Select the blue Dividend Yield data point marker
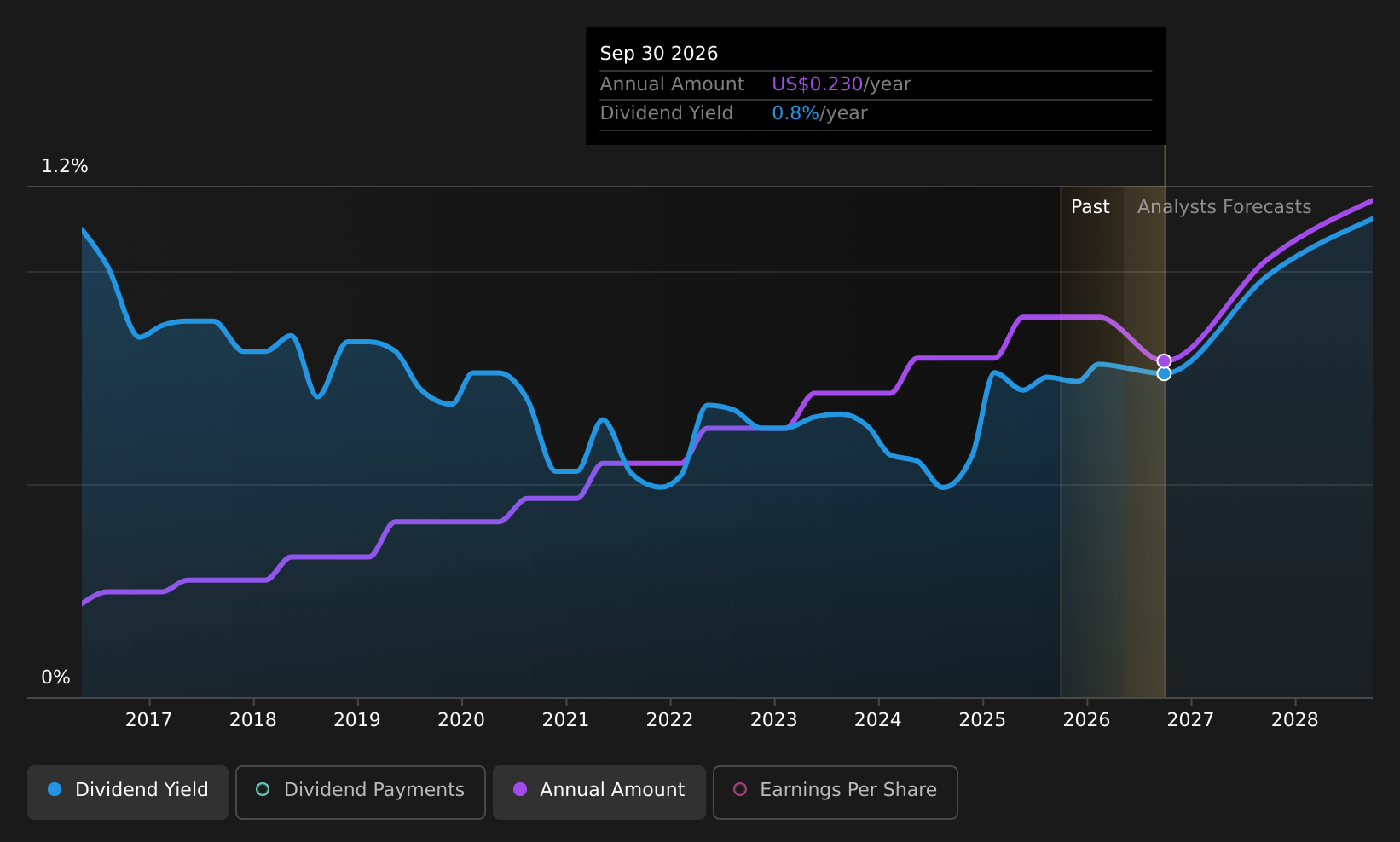 (x=1164, y=373)
